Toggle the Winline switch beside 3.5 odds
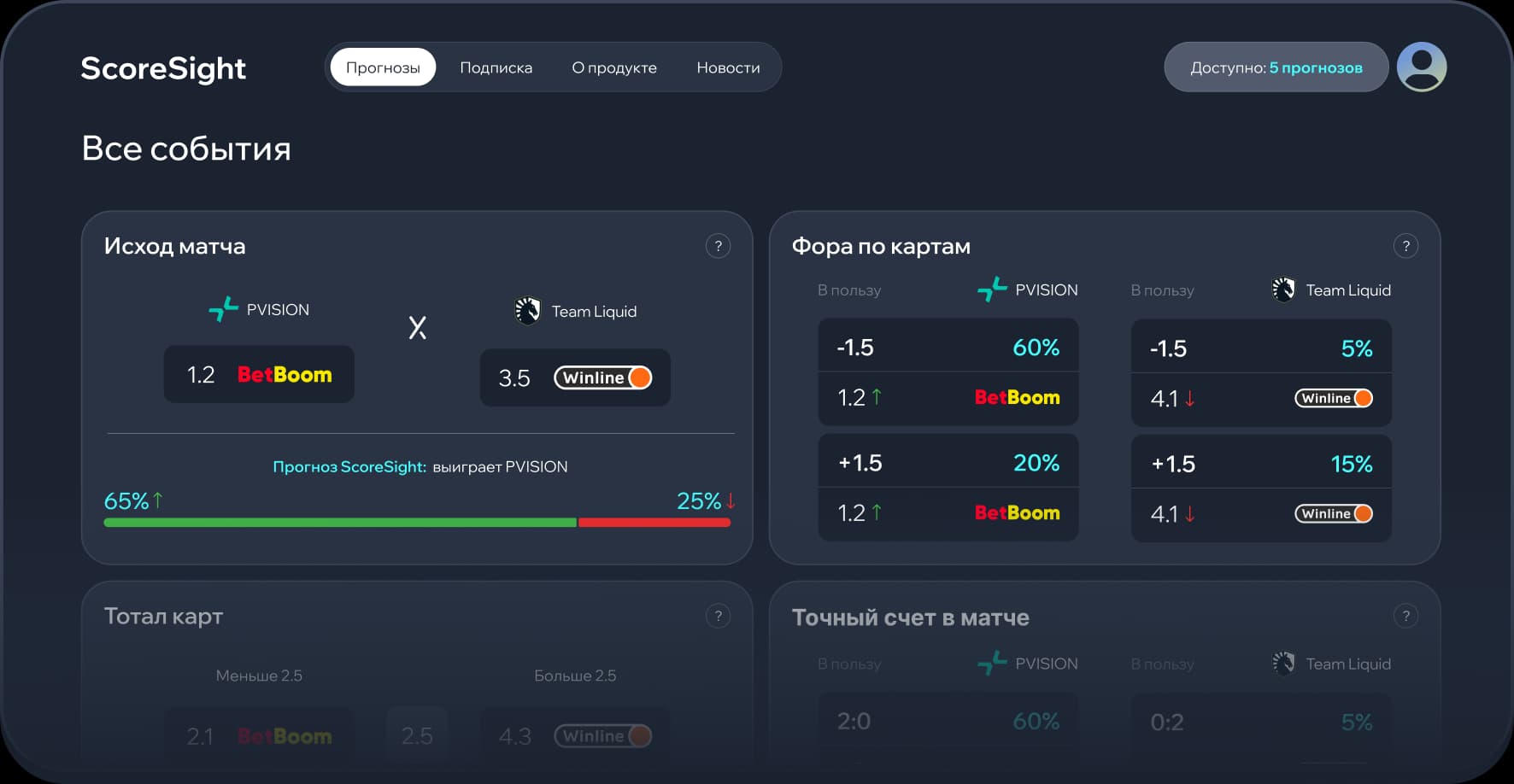Screen dimensions: 1514x784 click(x=640, y=377)
